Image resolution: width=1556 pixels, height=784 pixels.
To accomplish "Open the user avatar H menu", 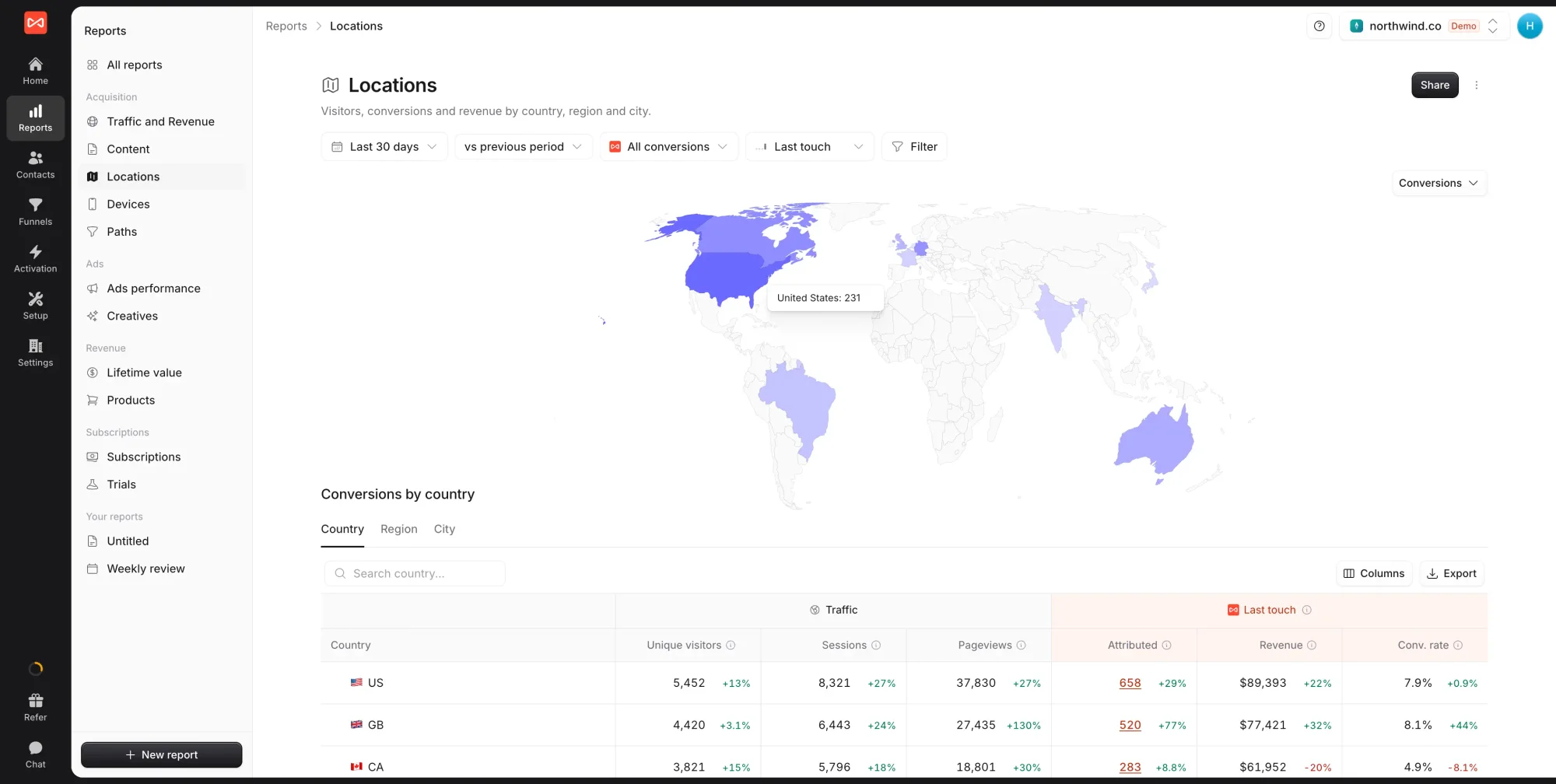I will (1530, 26).
